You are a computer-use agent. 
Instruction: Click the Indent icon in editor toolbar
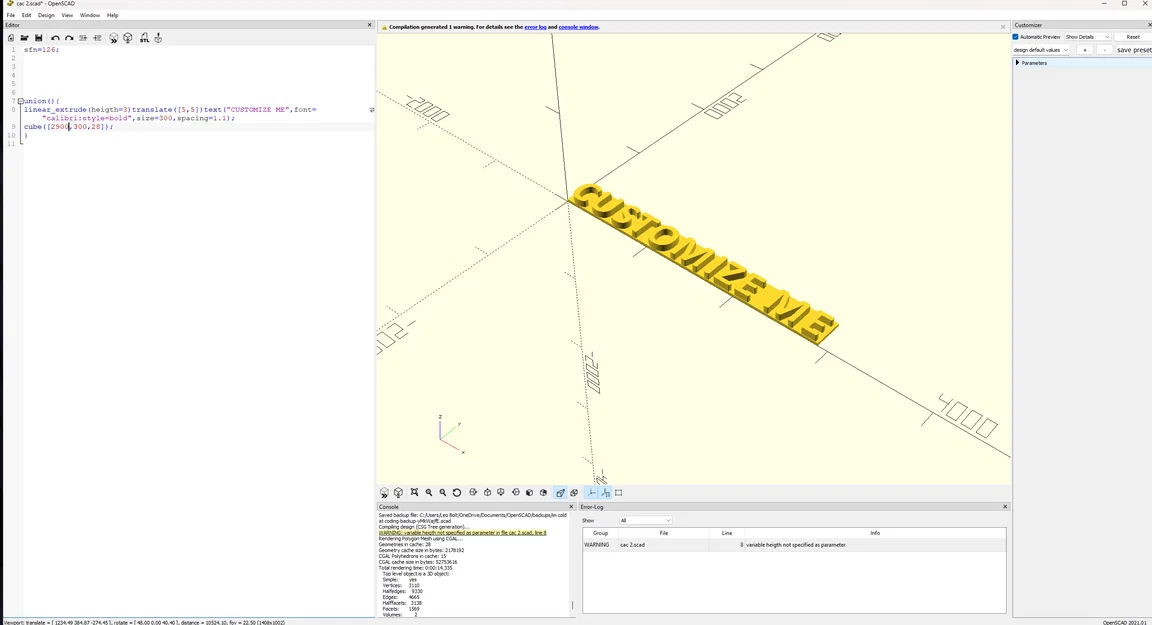click(x=97, y=38)
